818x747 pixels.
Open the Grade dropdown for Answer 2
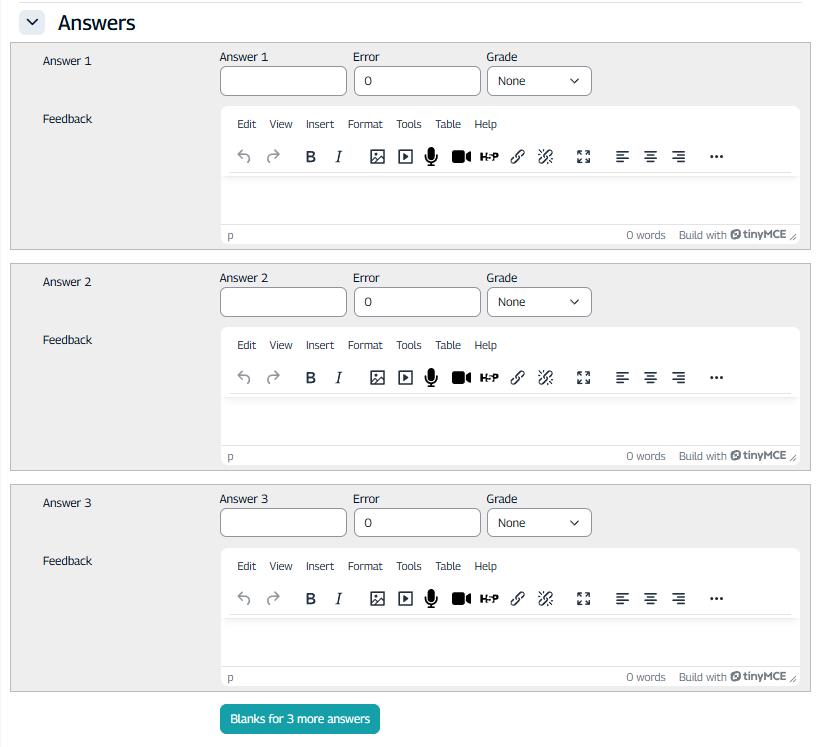(539, 302)
